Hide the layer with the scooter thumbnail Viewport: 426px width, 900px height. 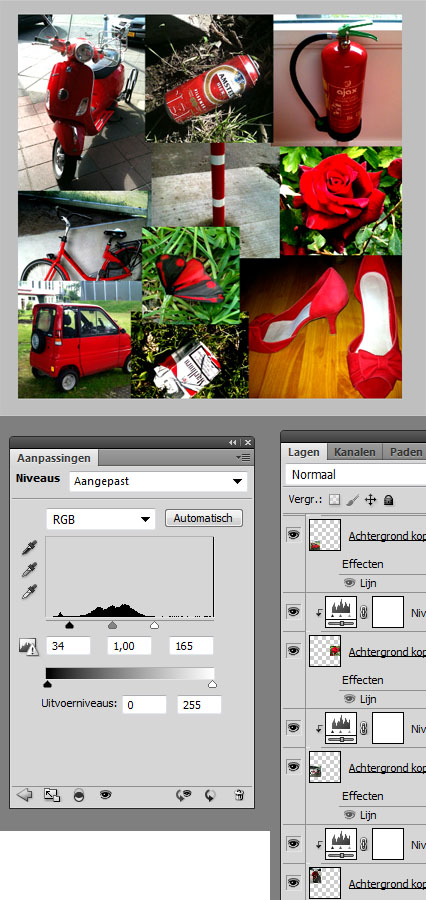(294, 882)
